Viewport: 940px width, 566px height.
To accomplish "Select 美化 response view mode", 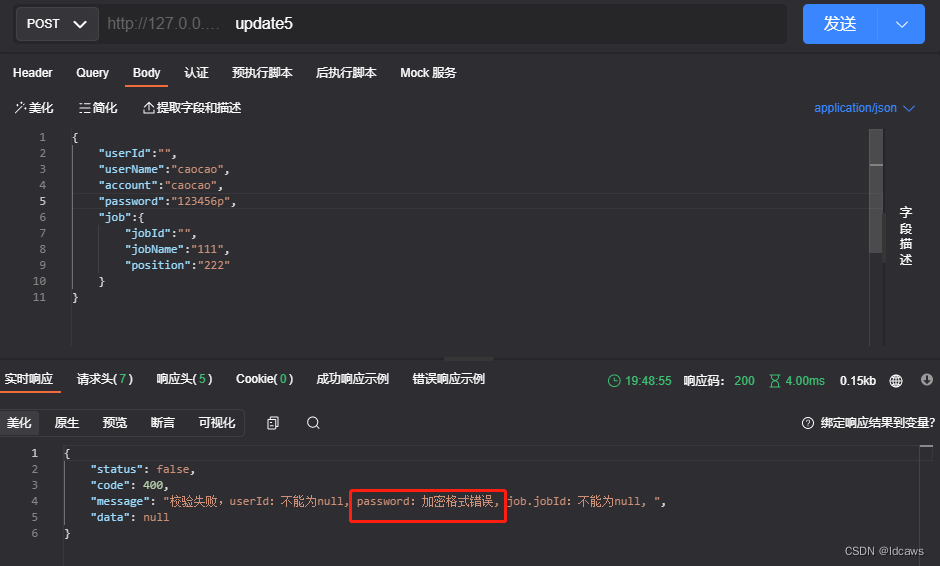I will [19, 423].
